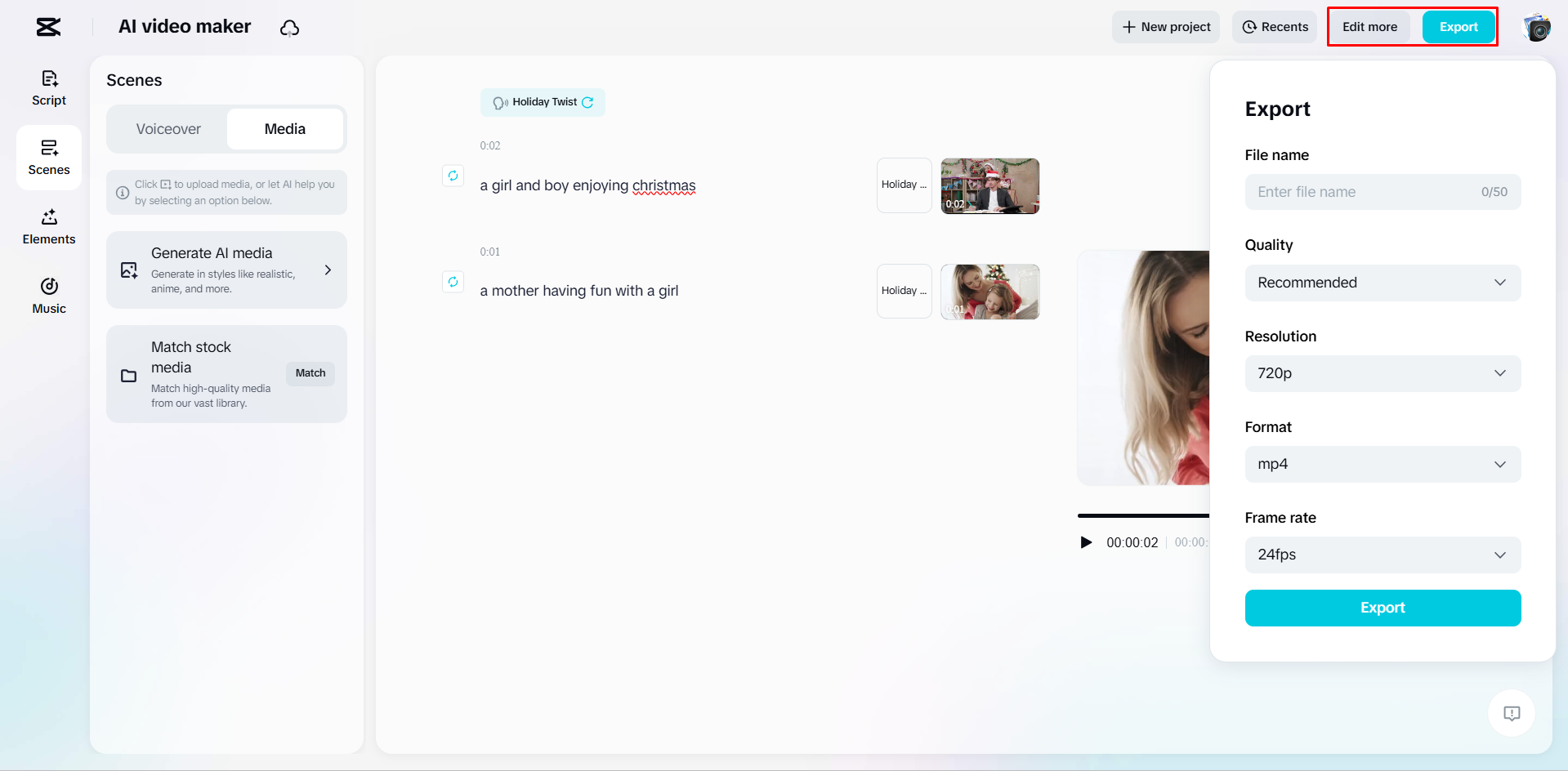Click the feedback icon button
1568x771 pixels.
coord(1512,713)
